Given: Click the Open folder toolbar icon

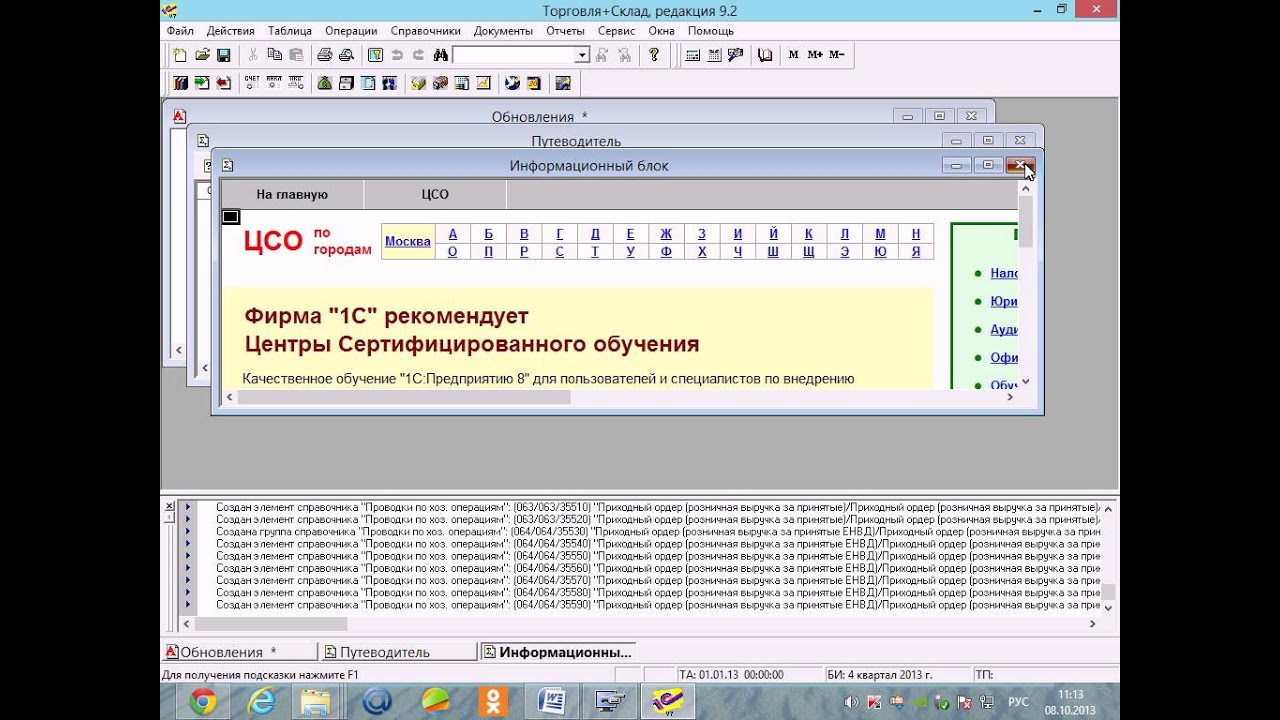Looking at the screenshot, I should point(202,55).
